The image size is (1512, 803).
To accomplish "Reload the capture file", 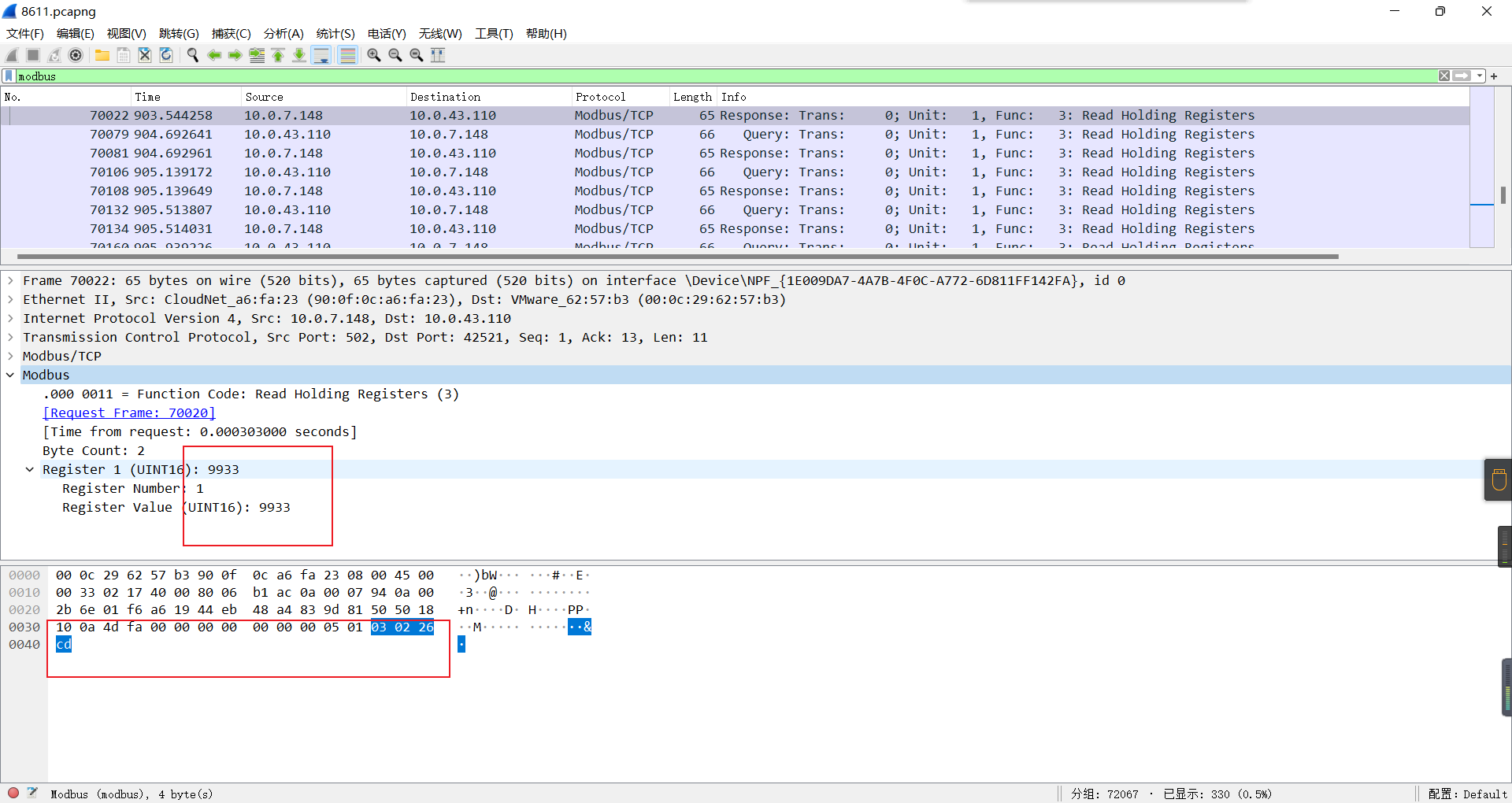I will (x=166, y=55).
